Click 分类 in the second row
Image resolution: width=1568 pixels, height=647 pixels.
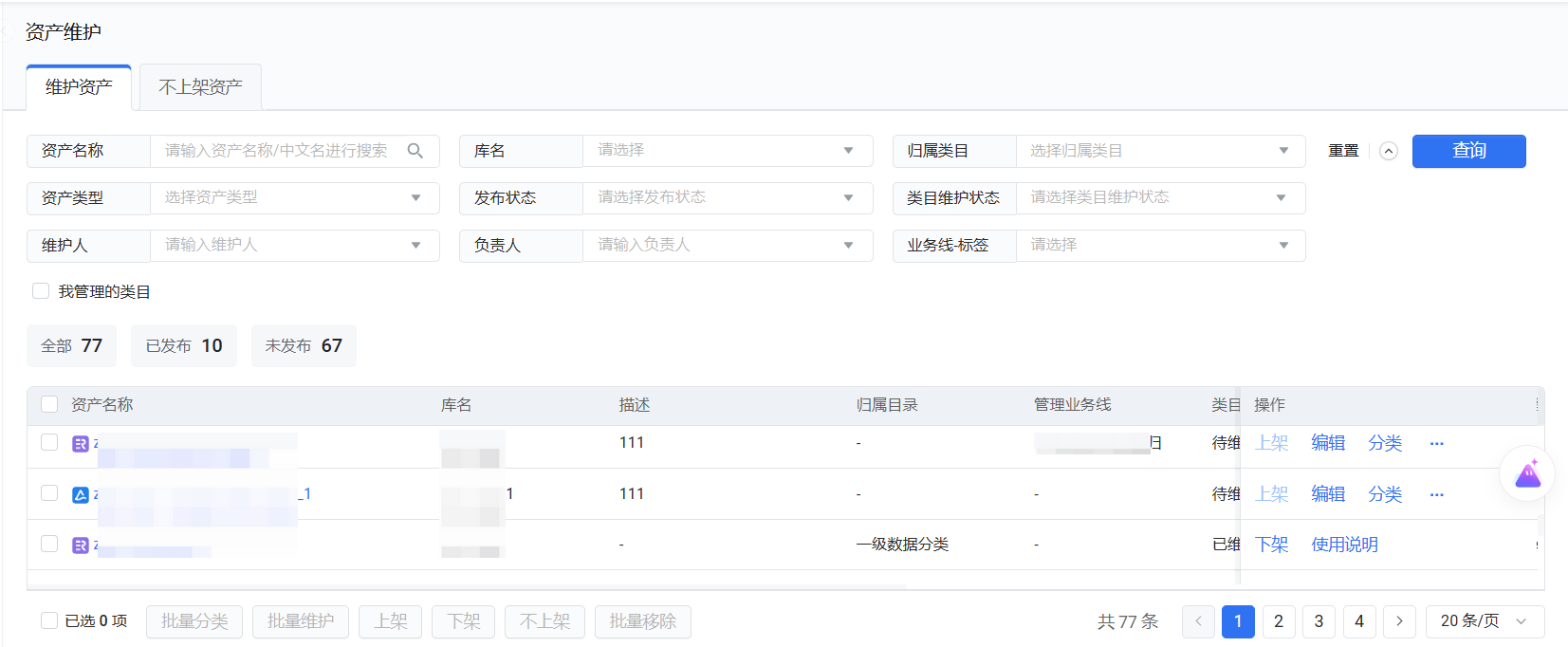click(1385, 494)
